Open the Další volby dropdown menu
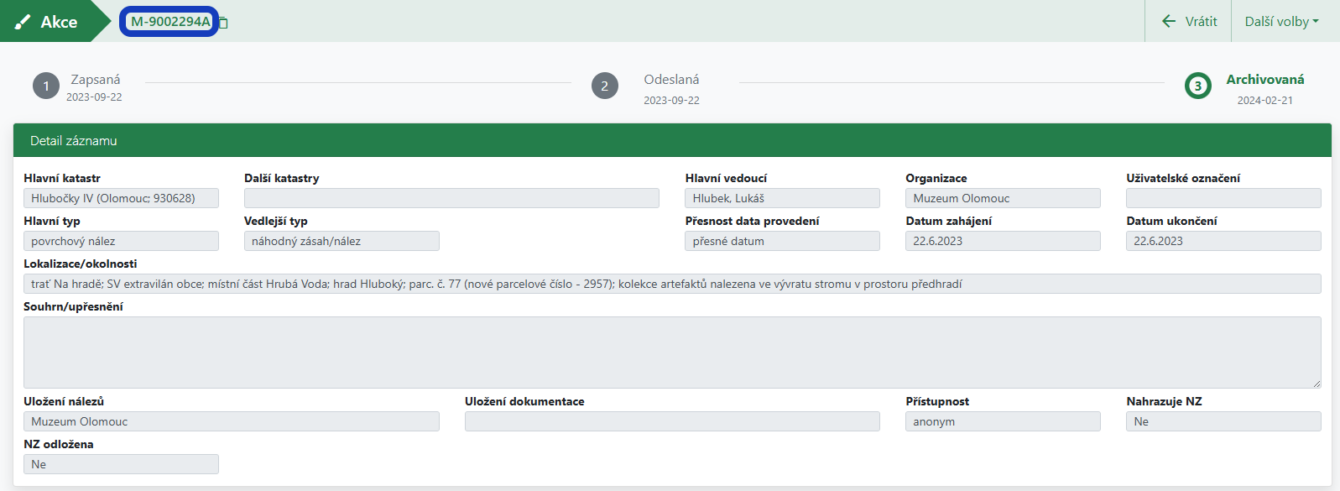Screen dimensions: 1340x491 point(1281,21)
